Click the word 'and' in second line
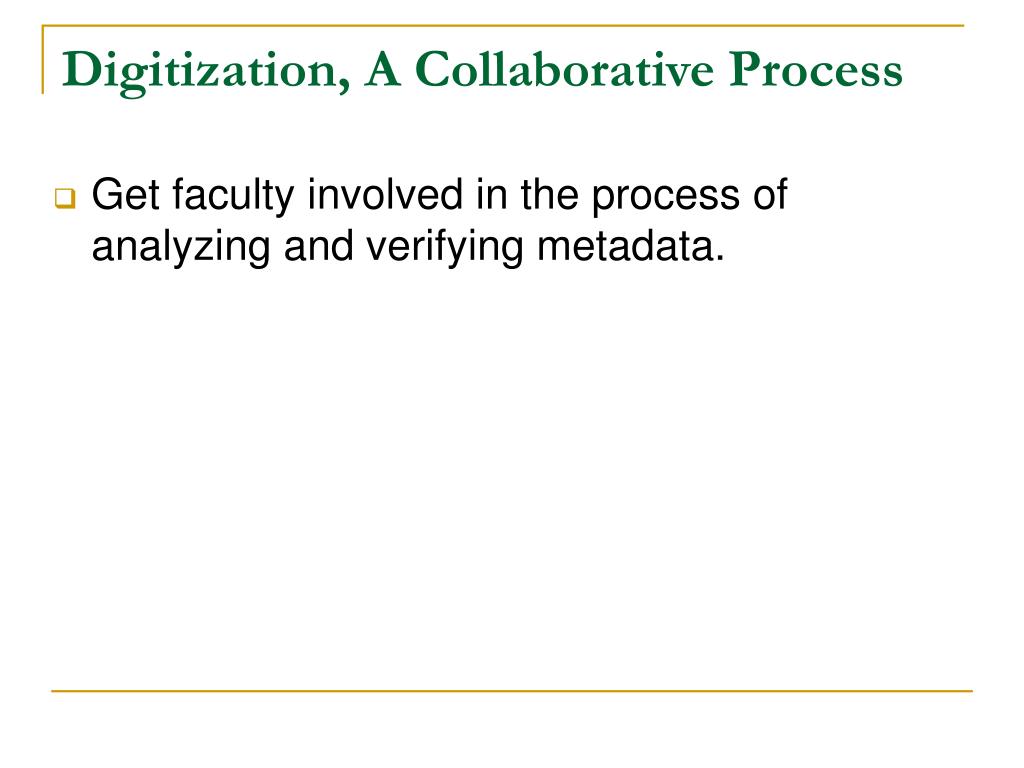 (x=318, y=247)
